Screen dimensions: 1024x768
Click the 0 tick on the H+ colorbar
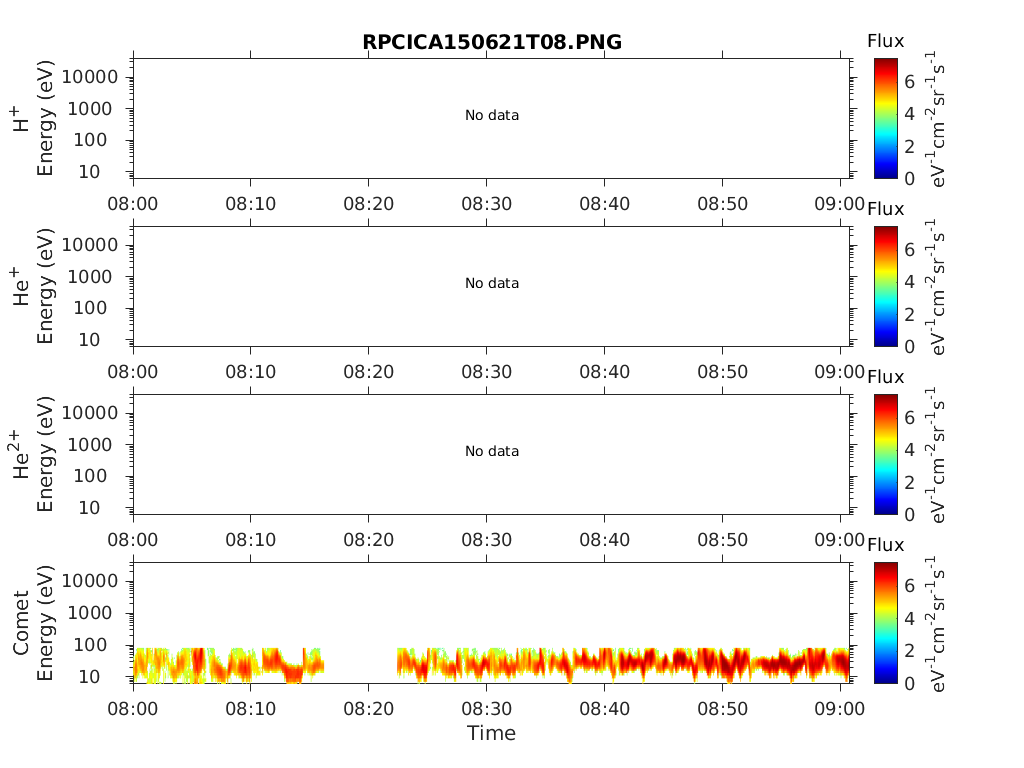909,178
